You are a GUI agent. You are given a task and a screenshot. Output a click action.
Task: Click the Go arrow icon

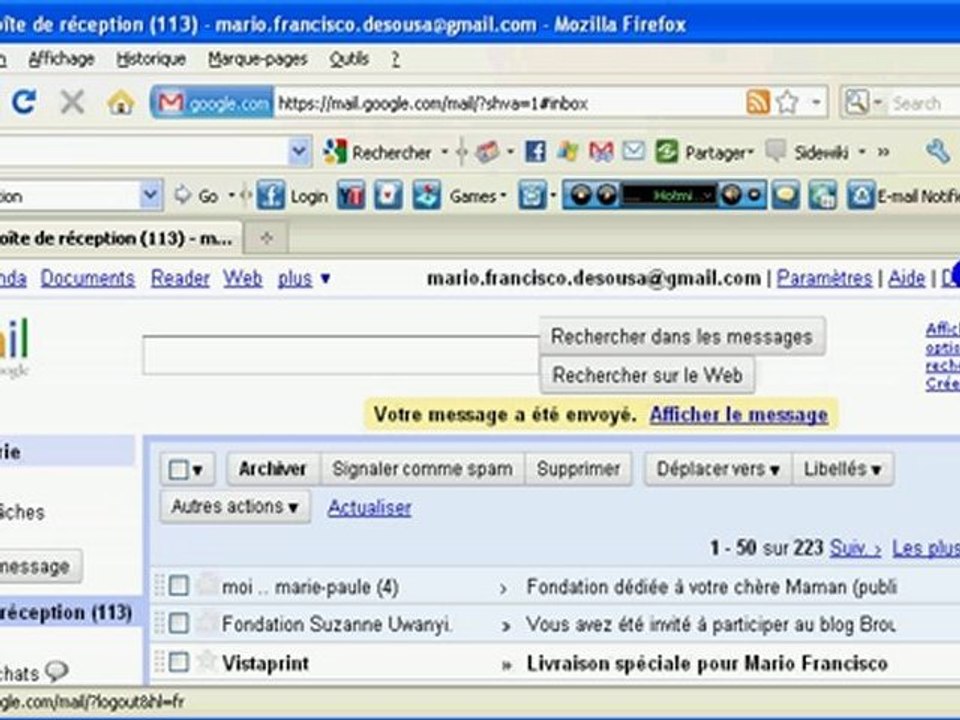tap(182, 195)
